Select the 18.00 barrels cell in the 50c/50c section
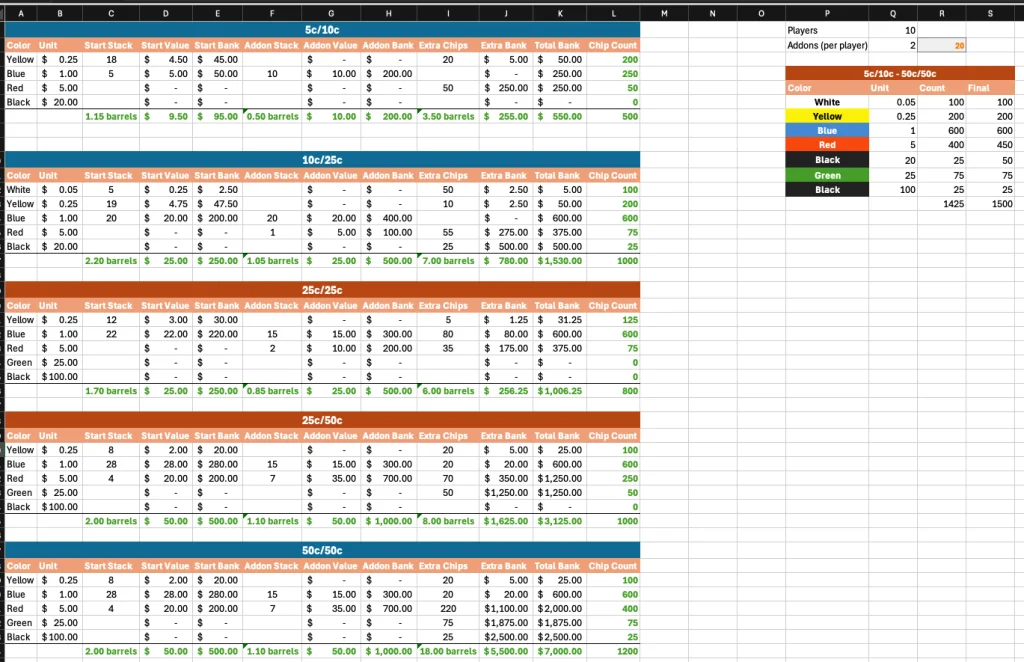The image size is (1024, 662). [448, 651]
